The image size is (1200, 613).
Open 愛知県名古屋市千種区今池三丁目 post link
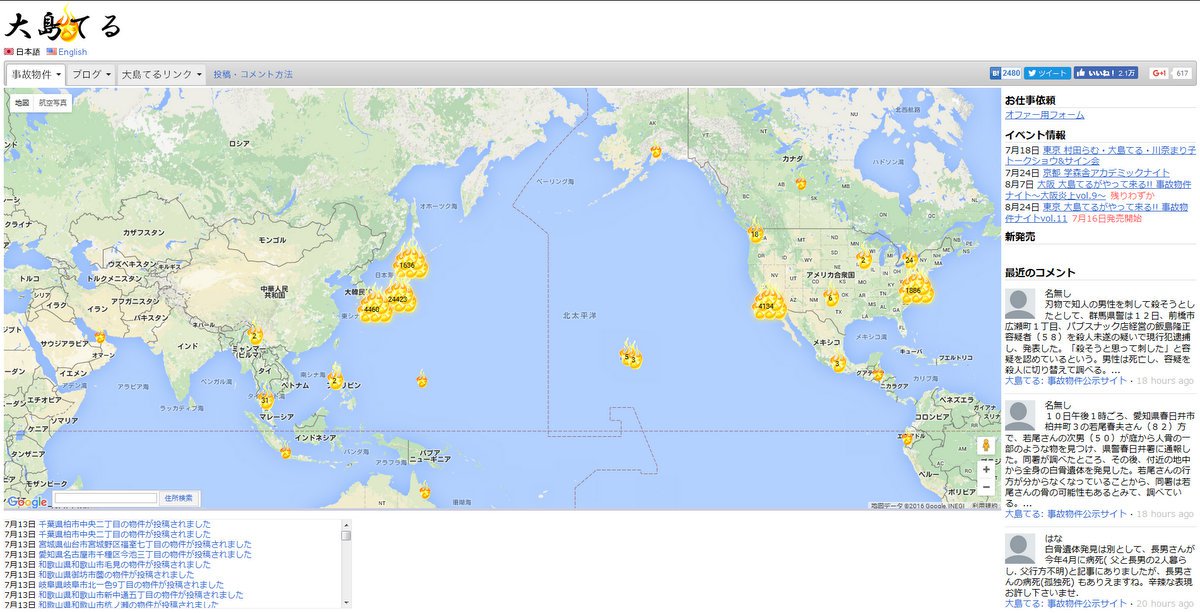(x=144, y=554)
